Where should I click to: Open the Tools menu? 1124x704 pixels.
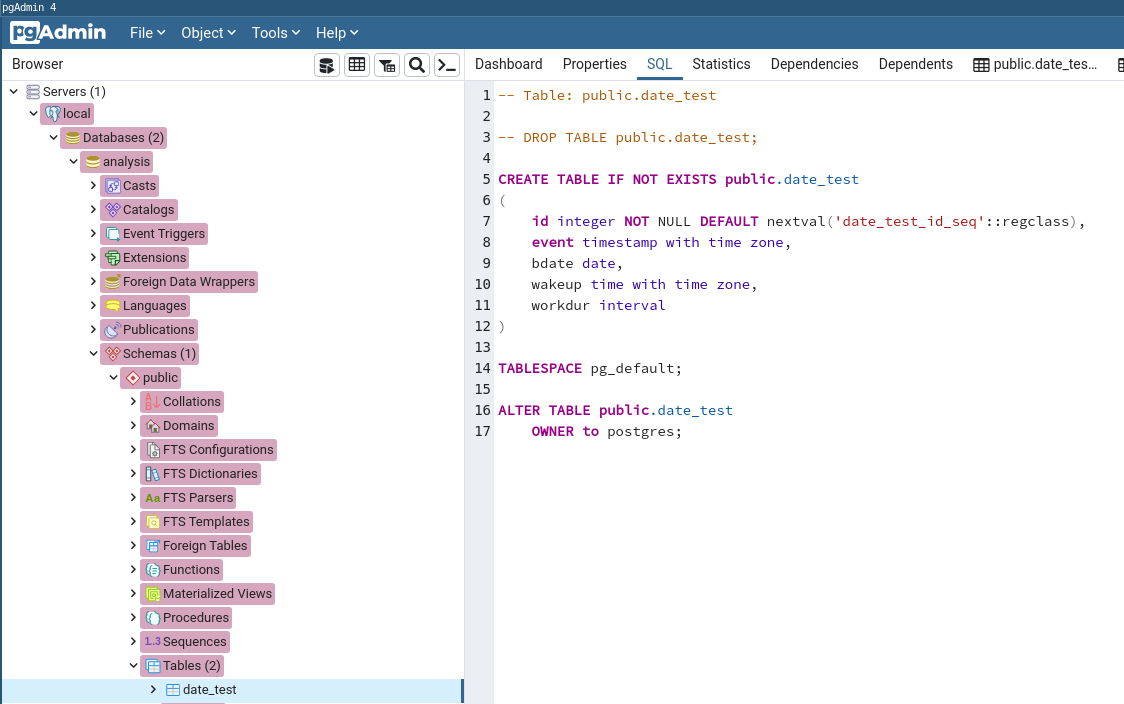pos(276,33)
